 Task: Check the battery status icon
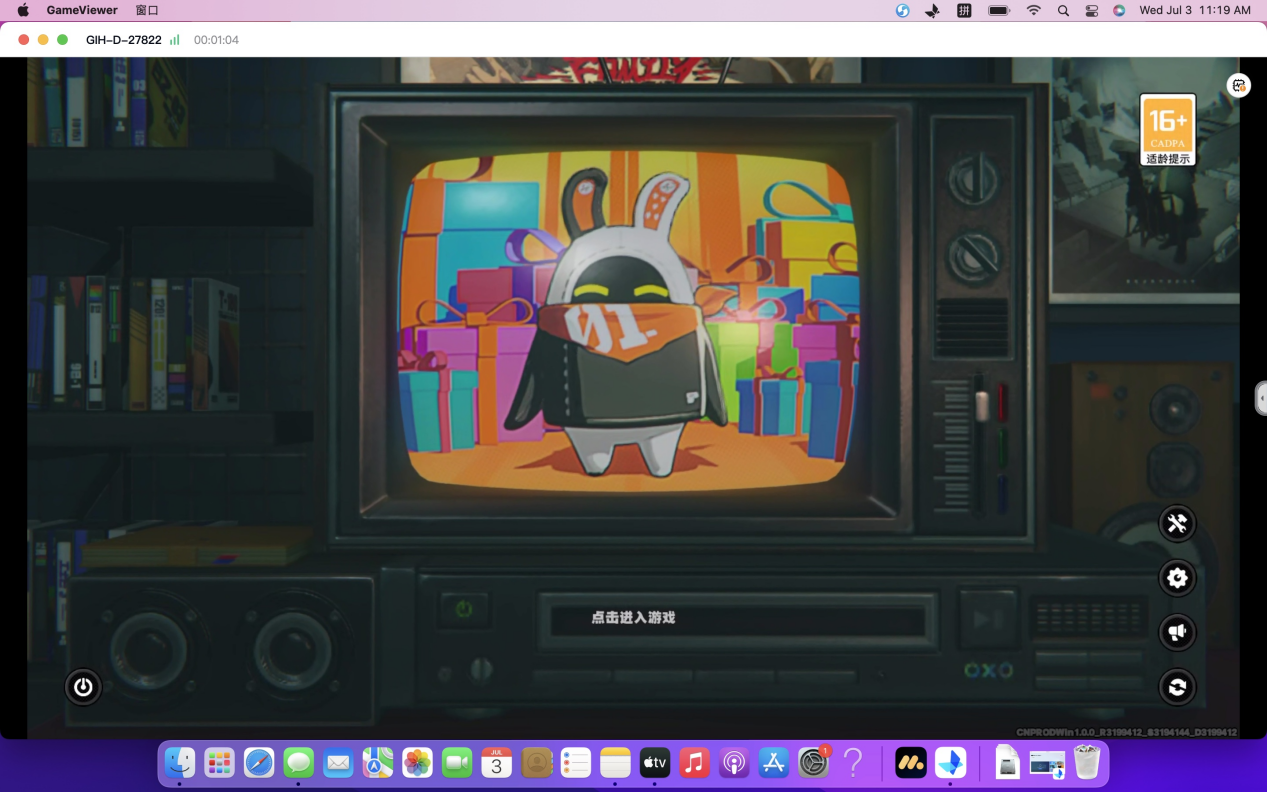tap(999, 10)
